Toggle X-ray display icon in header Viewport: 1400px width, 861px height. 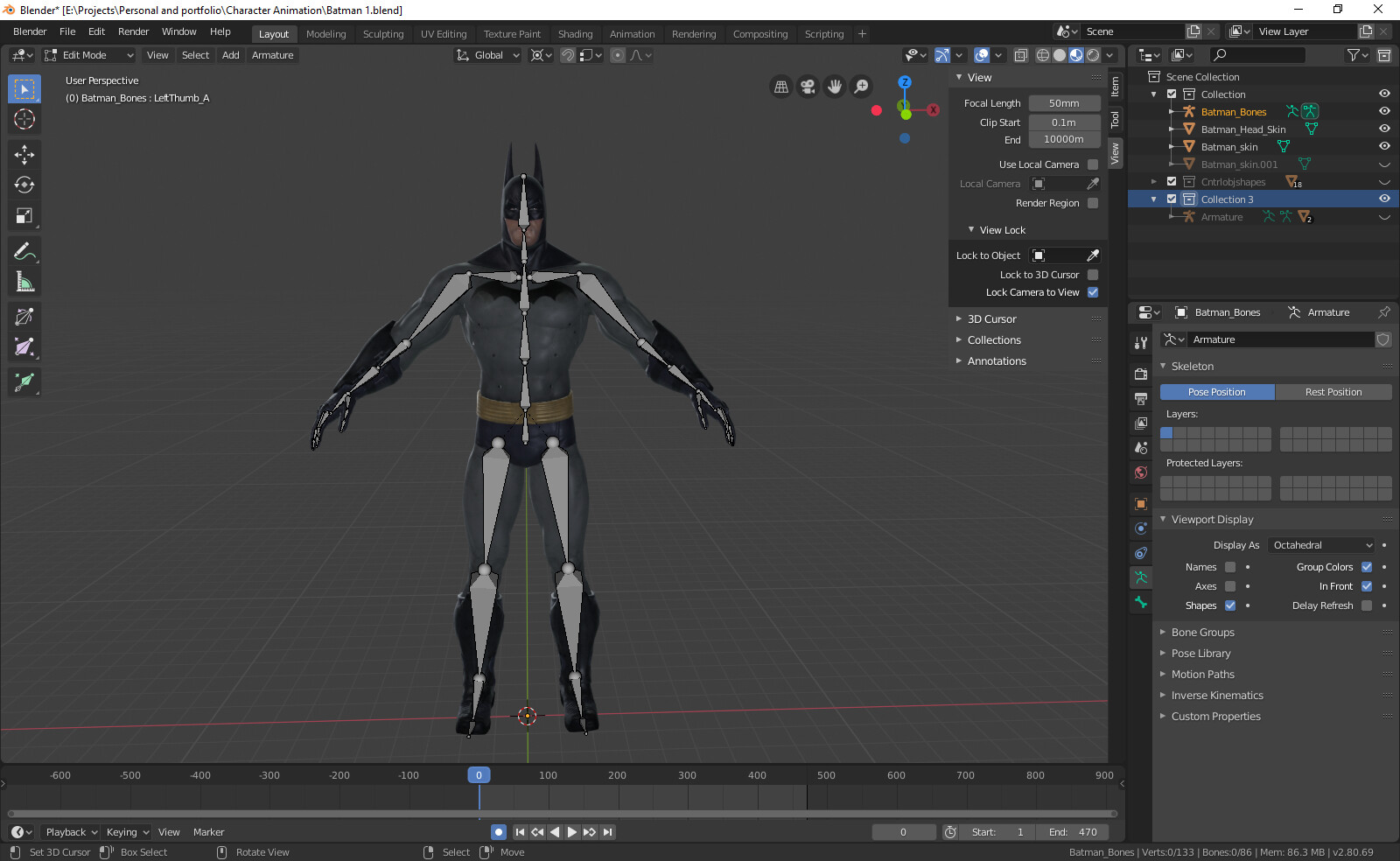point(1021,55)
